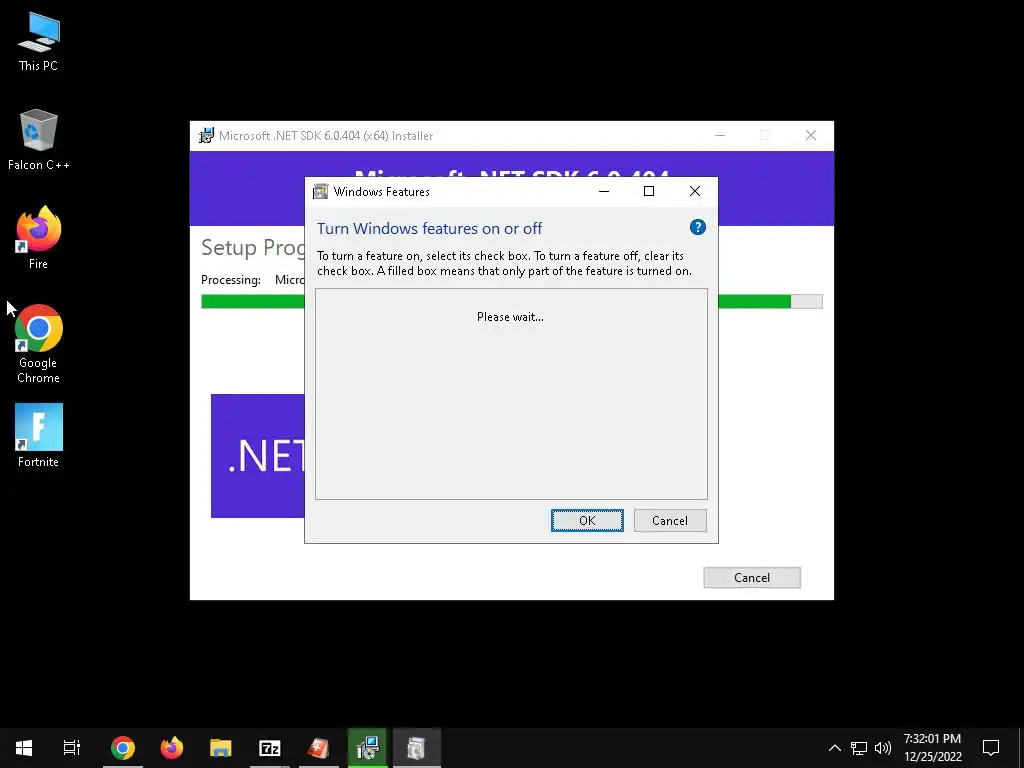
Task: Minimize the .NET SDK Installer window
Action: pos(720,135)
